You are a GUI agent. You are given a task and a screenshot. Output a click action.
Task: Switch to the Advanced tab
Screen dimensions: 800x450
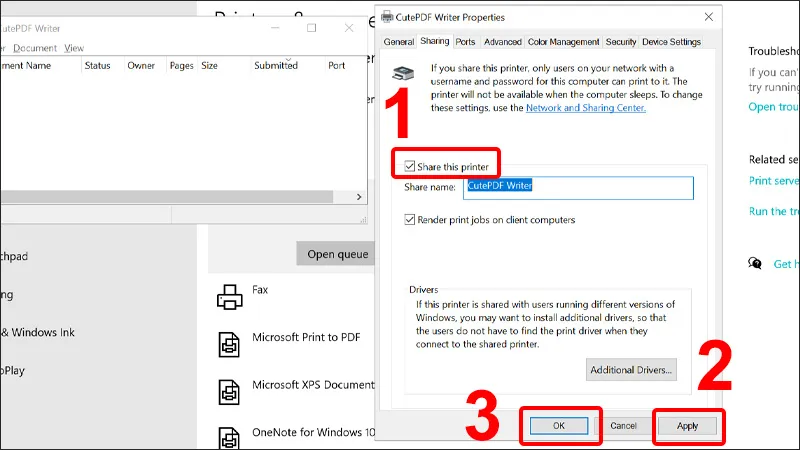point(502,42)
